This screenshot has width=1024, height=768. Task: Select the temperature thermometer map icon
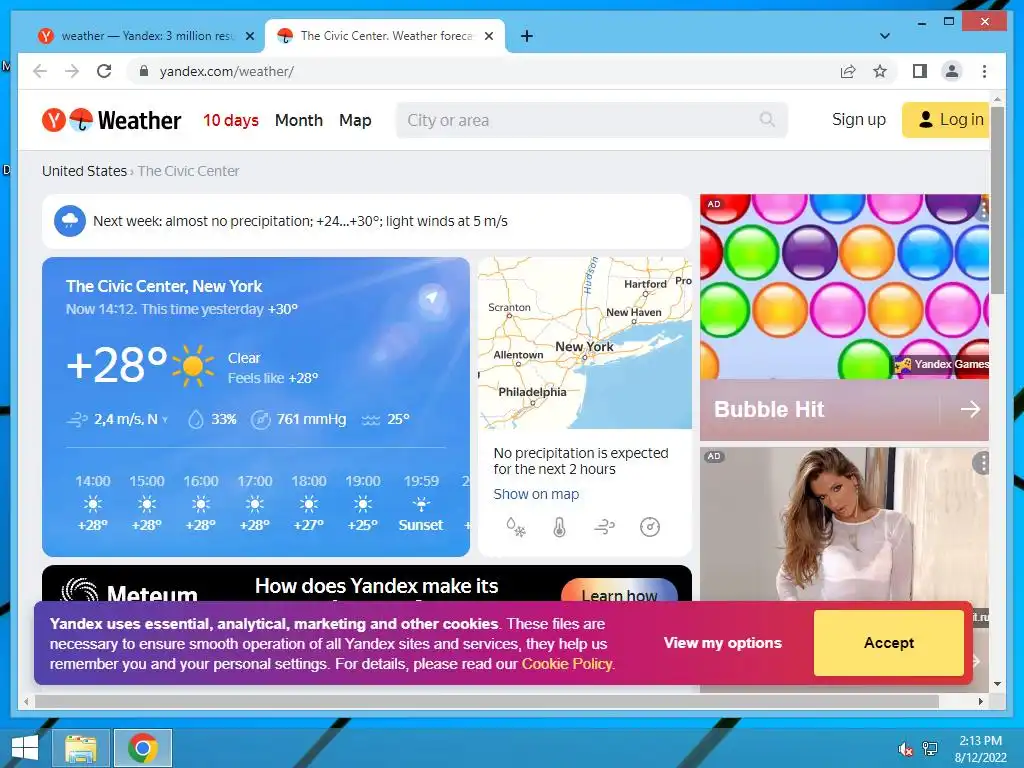559,526
